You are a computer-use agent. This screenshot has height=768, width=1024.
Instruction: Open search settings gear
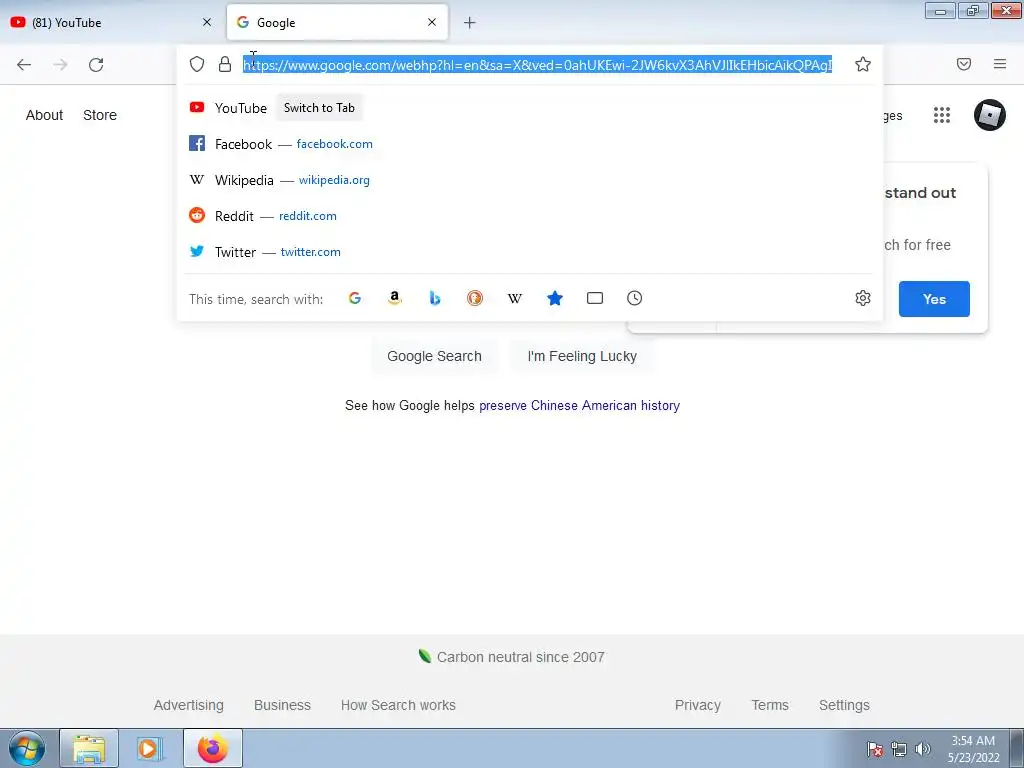(863, 298)
